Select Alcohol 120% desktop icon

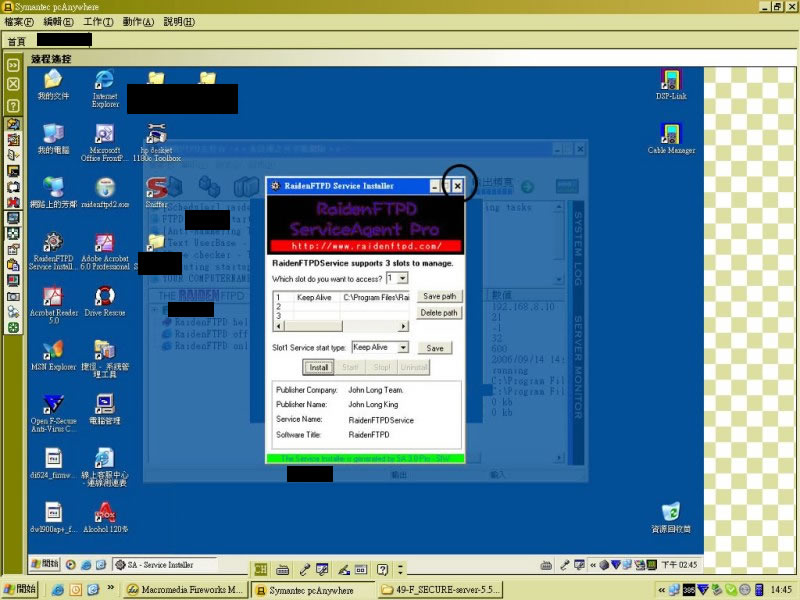pyautogui.click(x=105, y=518)
